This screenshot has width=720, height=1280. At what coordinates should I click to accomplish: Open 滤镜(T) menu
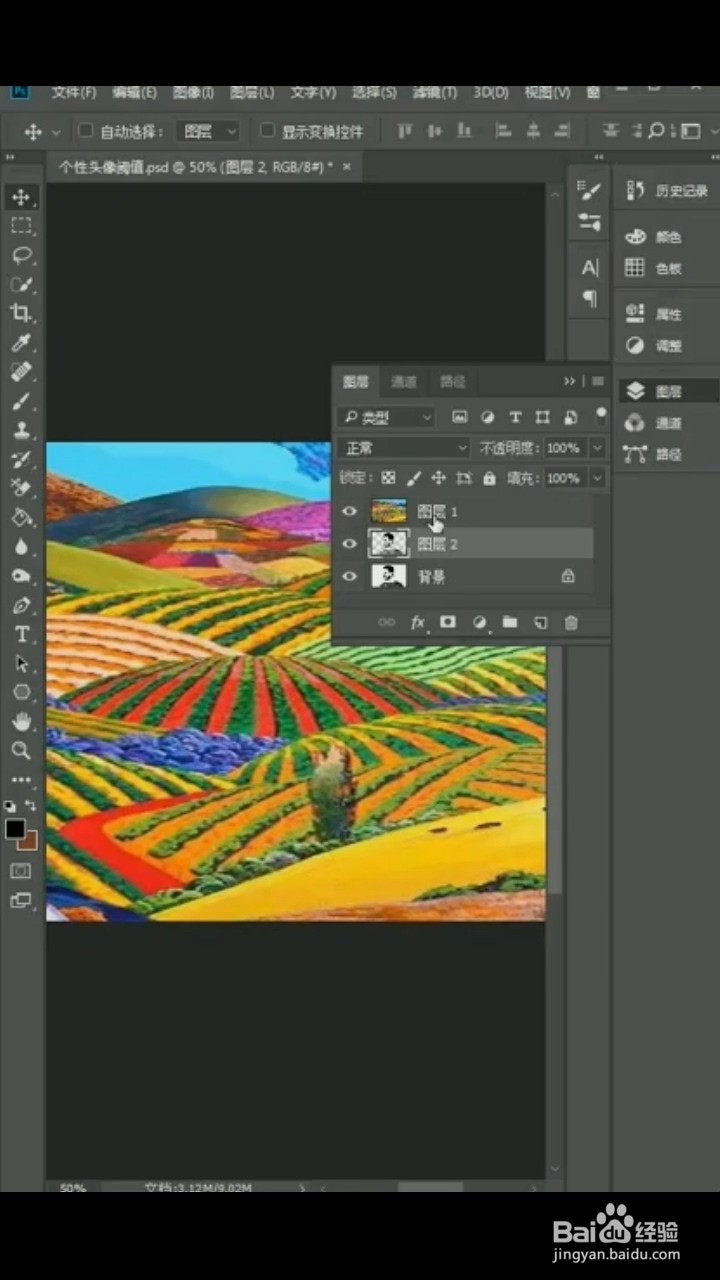434,92
